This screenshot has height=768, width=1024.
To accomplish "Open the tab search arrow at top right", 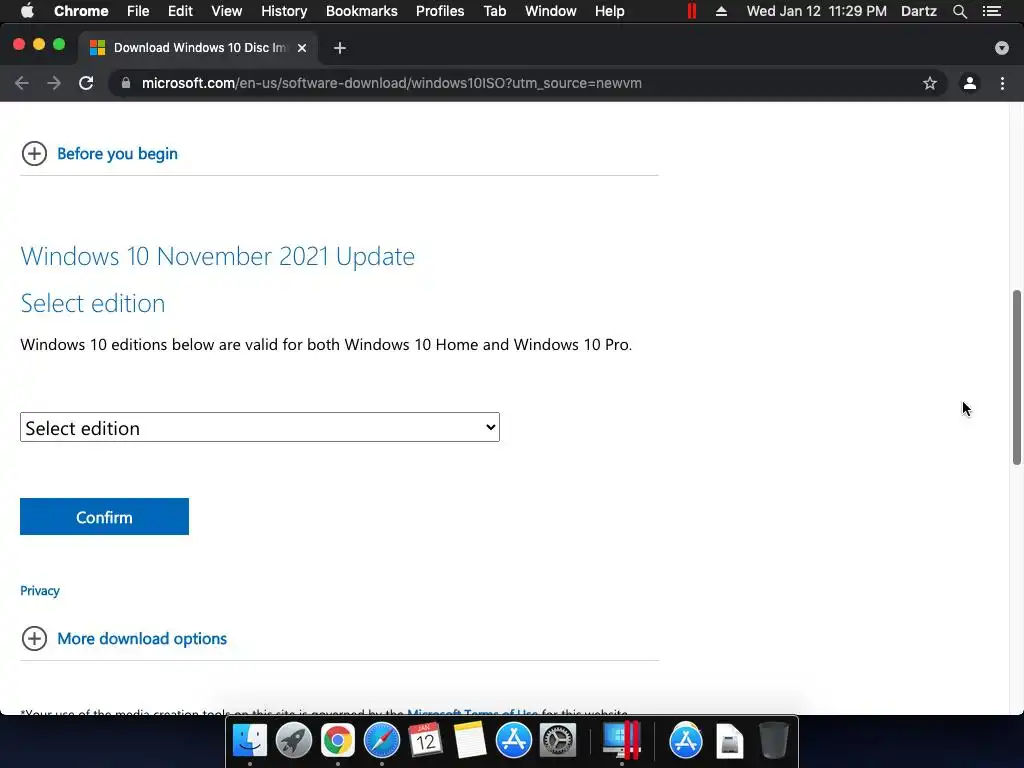I will 1001,48.
